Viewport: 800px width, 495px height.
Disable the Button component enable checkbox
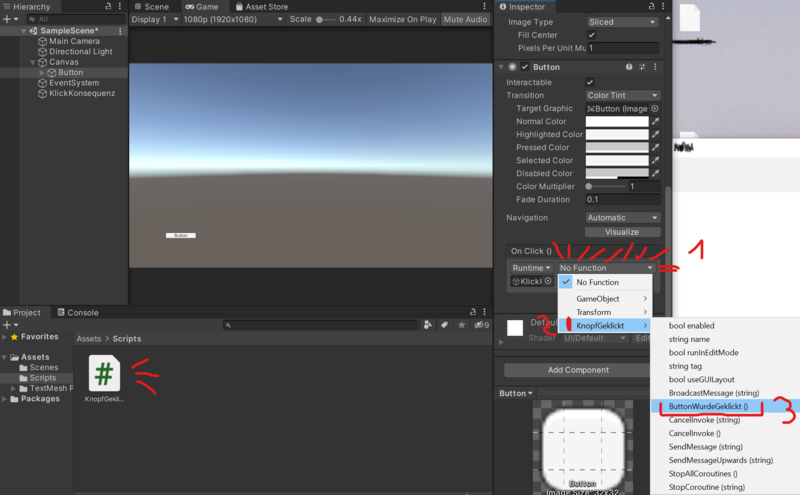pyautogui.click(x=525, y=67)
